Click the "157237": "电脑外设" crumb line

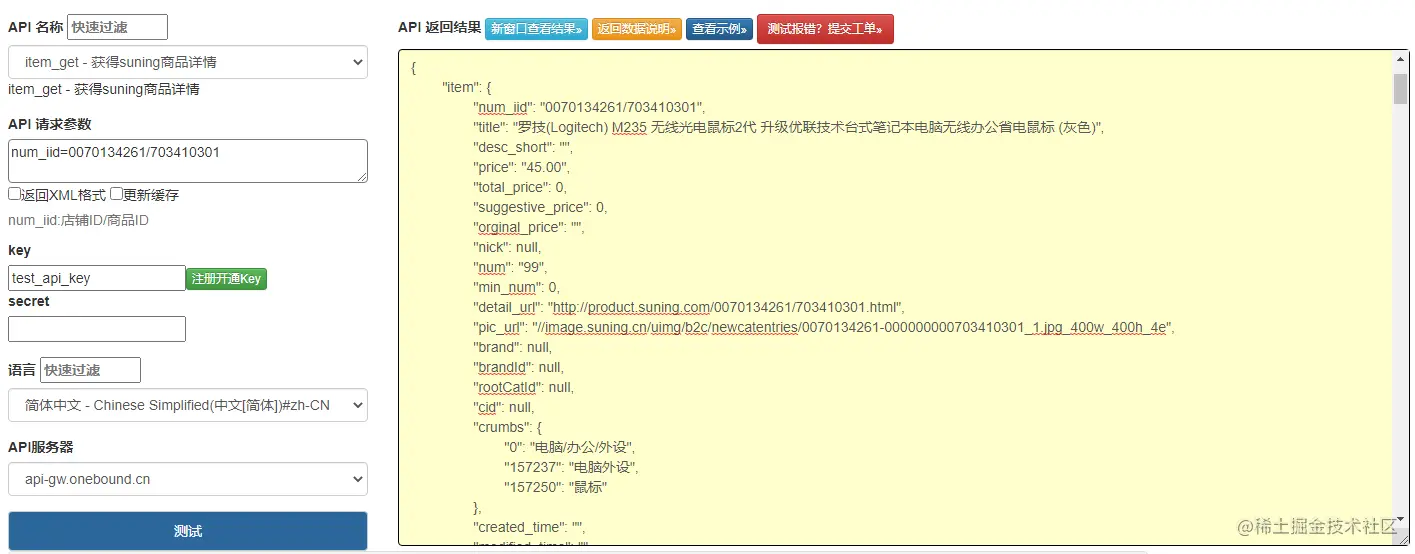click(x=571, y=467)
